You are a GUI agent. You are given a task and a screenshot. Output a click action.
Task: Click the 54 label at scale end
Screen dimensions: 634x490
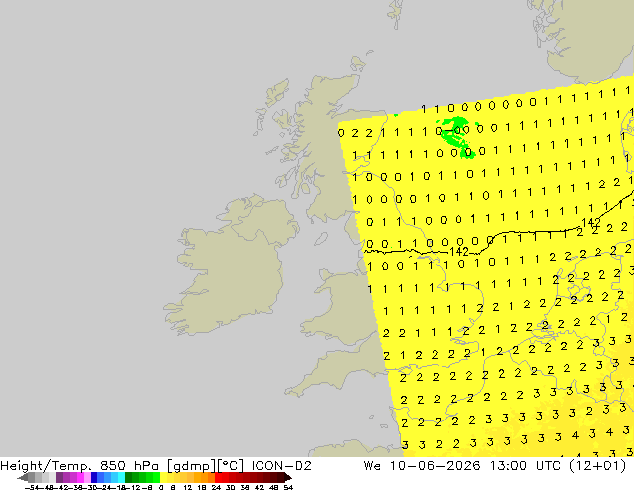click(288, 487)
